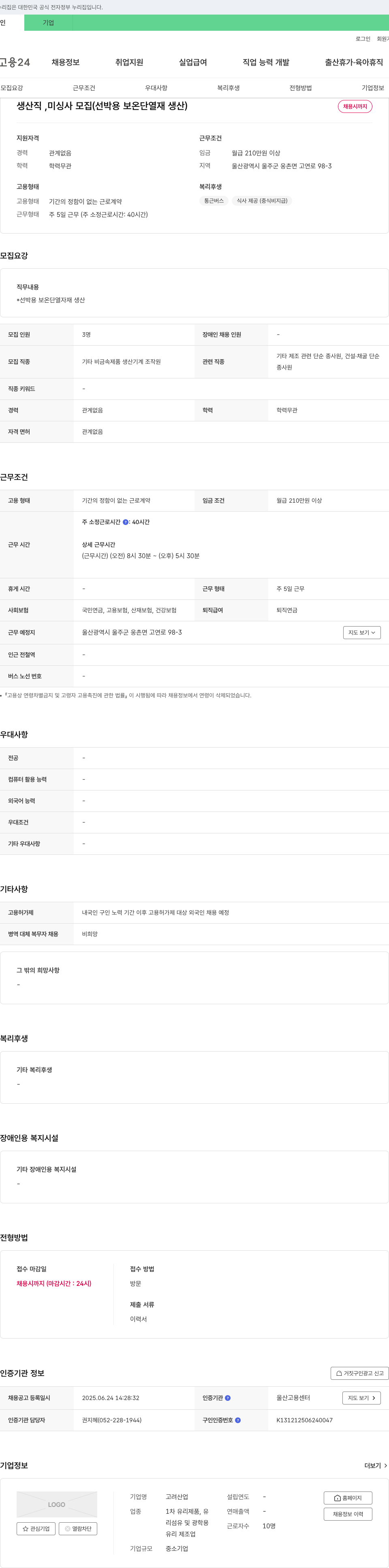Viewport: 389px width, 1568px height.
Task: Click the help icon beside 인증기관
Action: pos(228,1398)
